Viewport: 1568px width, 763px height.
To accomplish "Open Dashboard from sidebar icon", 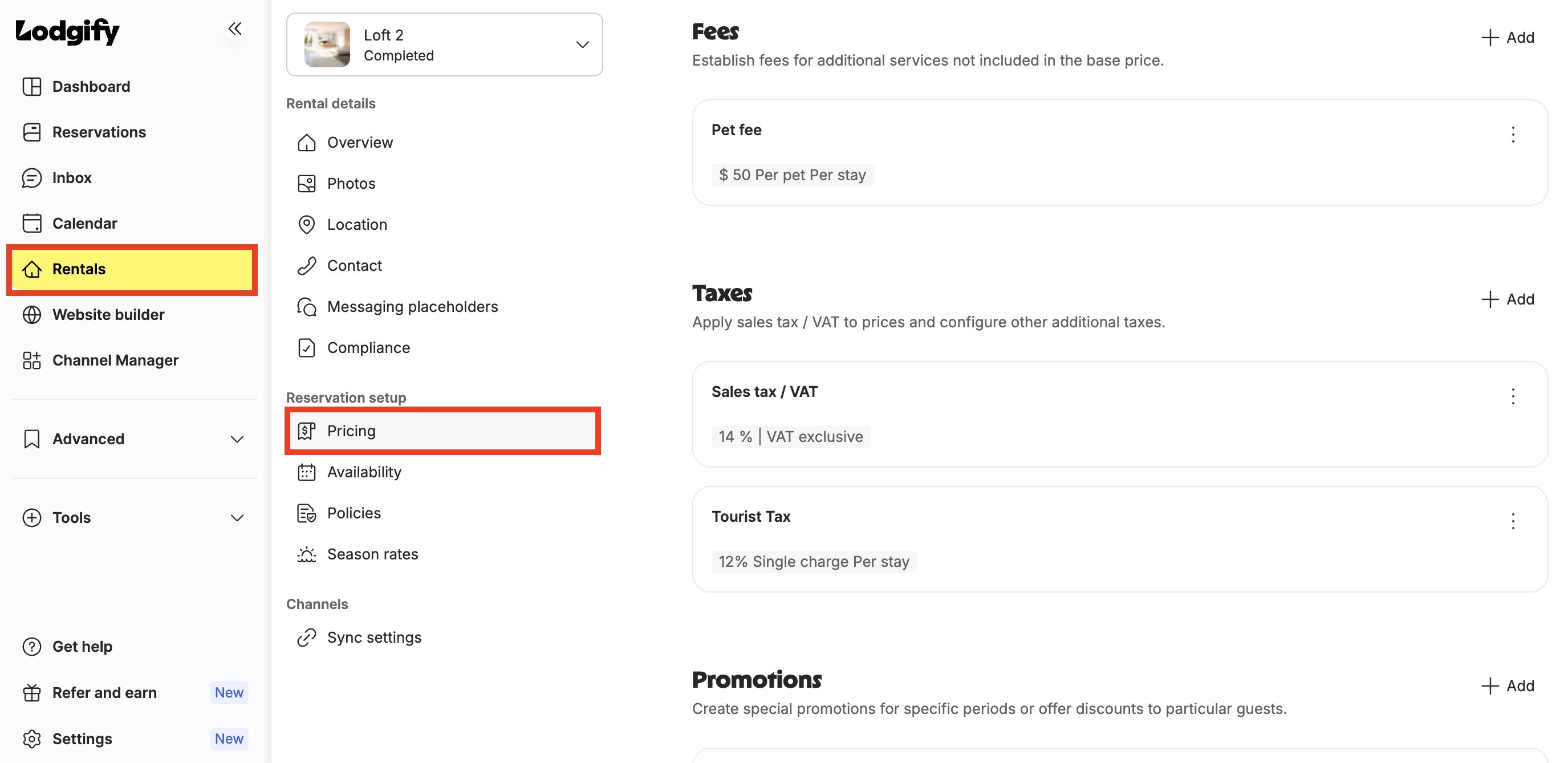I will click(x=32, y=87).
